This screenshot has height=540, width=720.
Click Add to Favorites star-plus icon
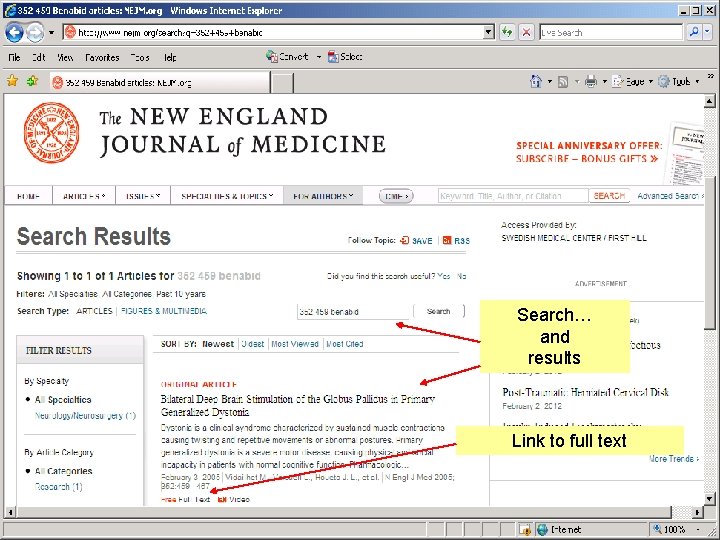point(32,81)
